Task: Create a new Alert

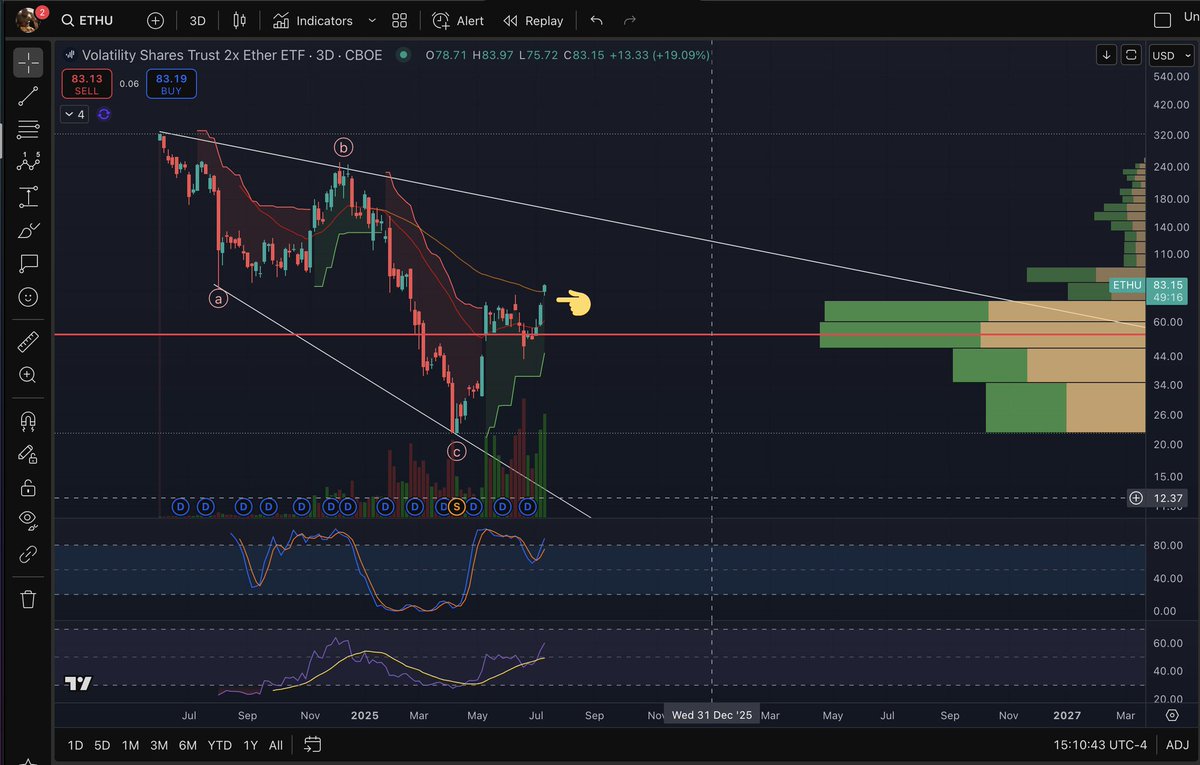Action: [x=458, y=20]
